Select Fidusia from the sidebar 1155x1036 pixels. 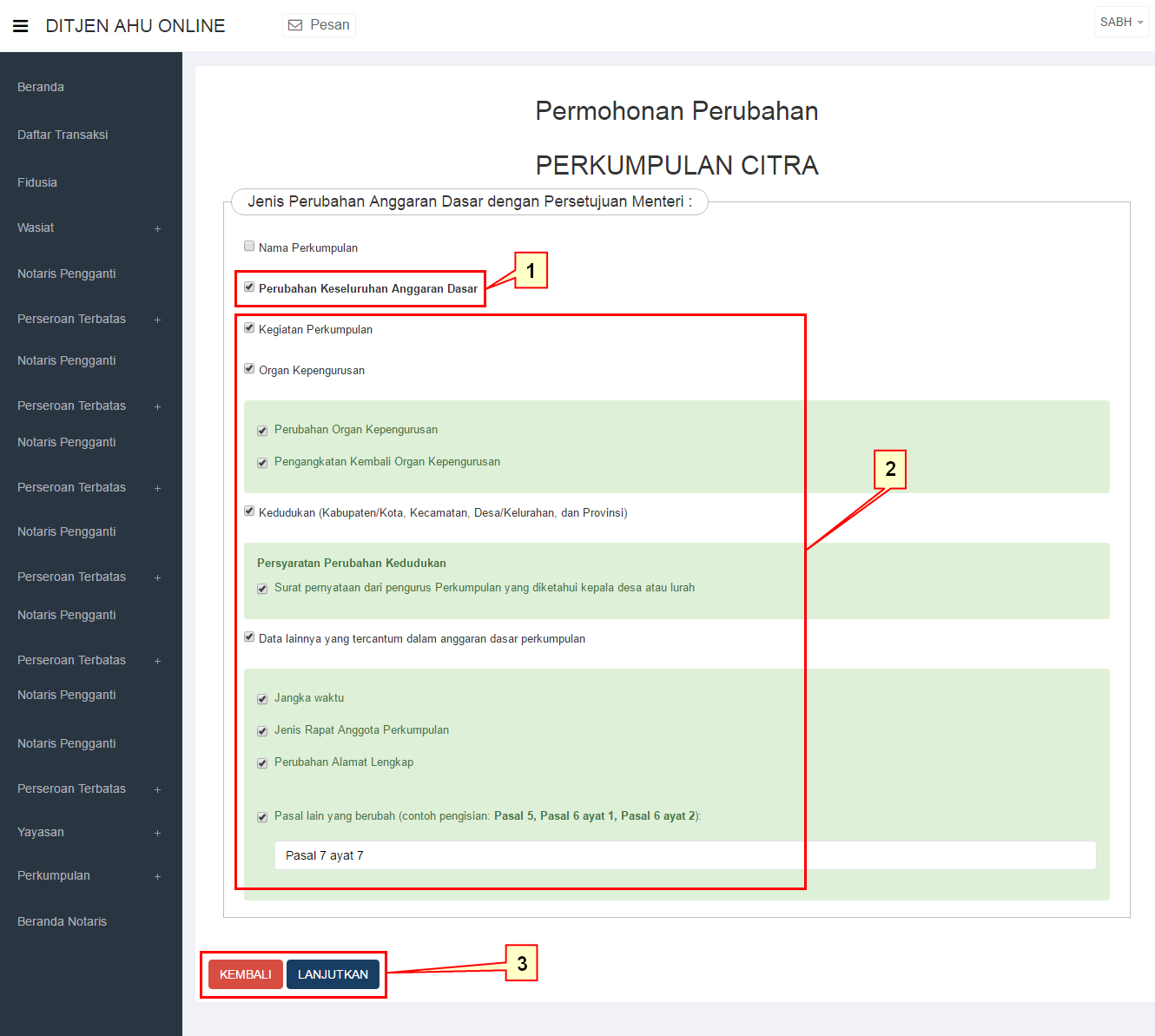click(37, 182)
